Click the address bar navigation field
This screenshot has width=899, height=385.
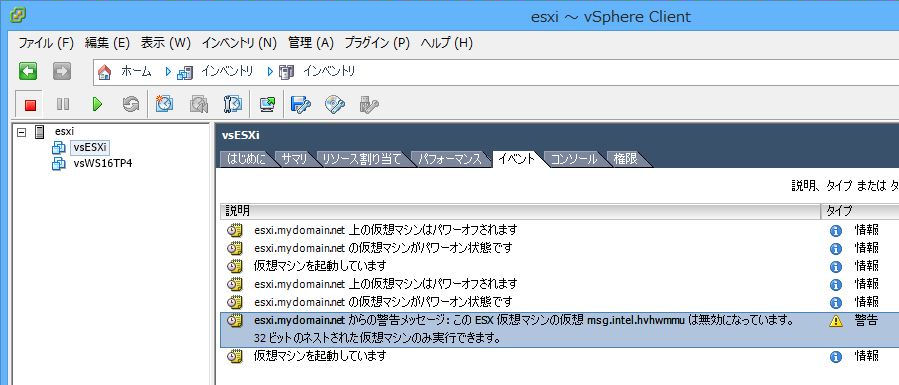[x=496, y=72]
